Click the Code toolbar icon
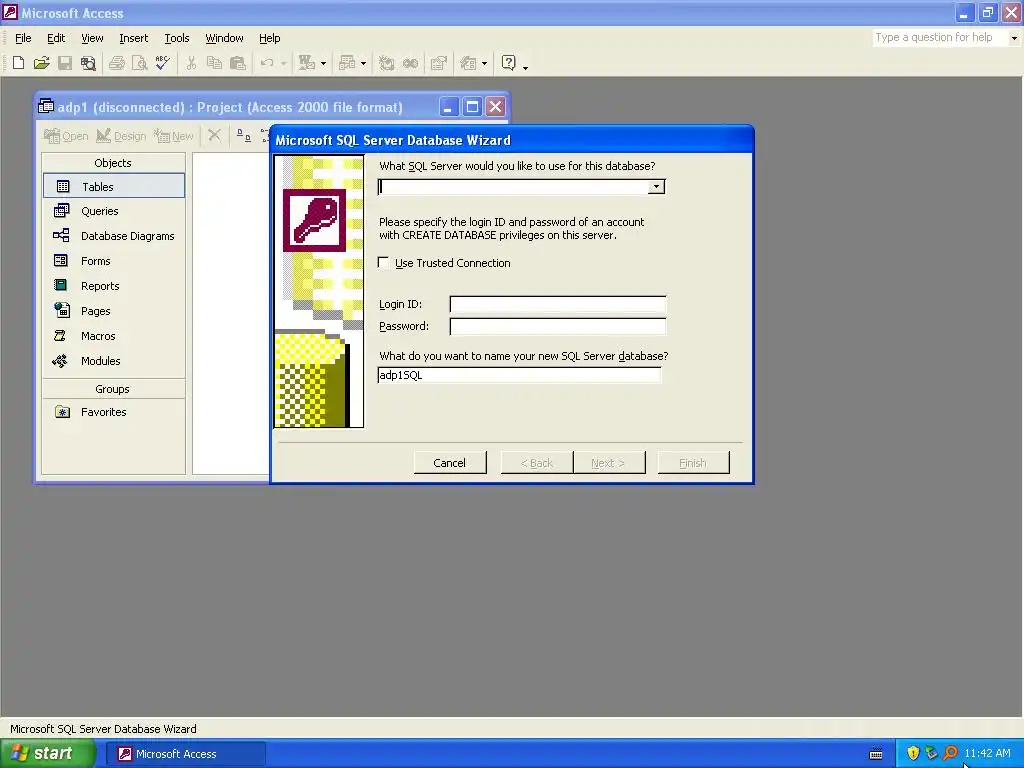1024x768 pixels. 387,63
